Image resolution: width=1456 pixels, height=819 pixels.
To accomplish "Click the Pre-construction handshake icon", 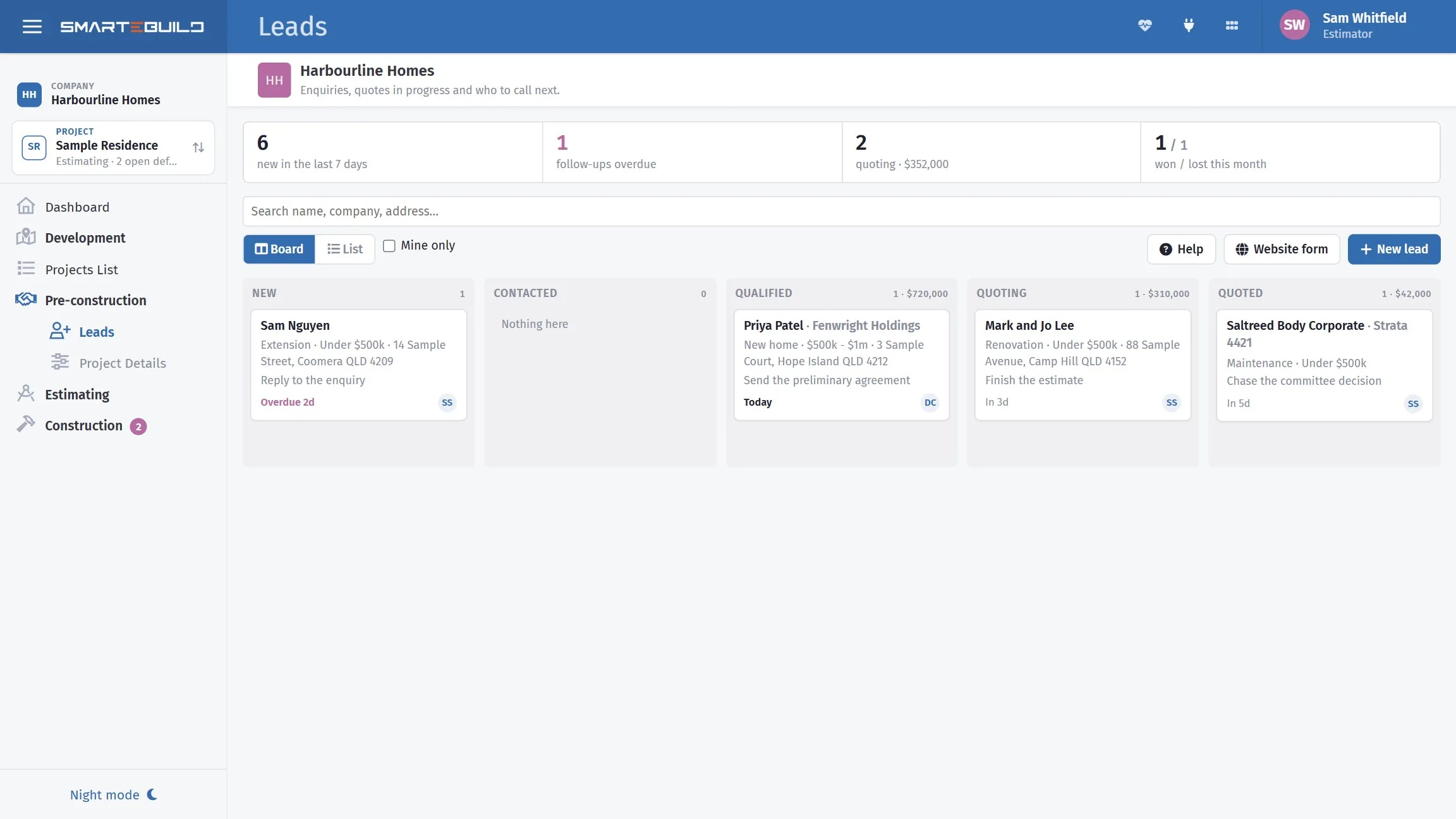I will coord(26,300).
